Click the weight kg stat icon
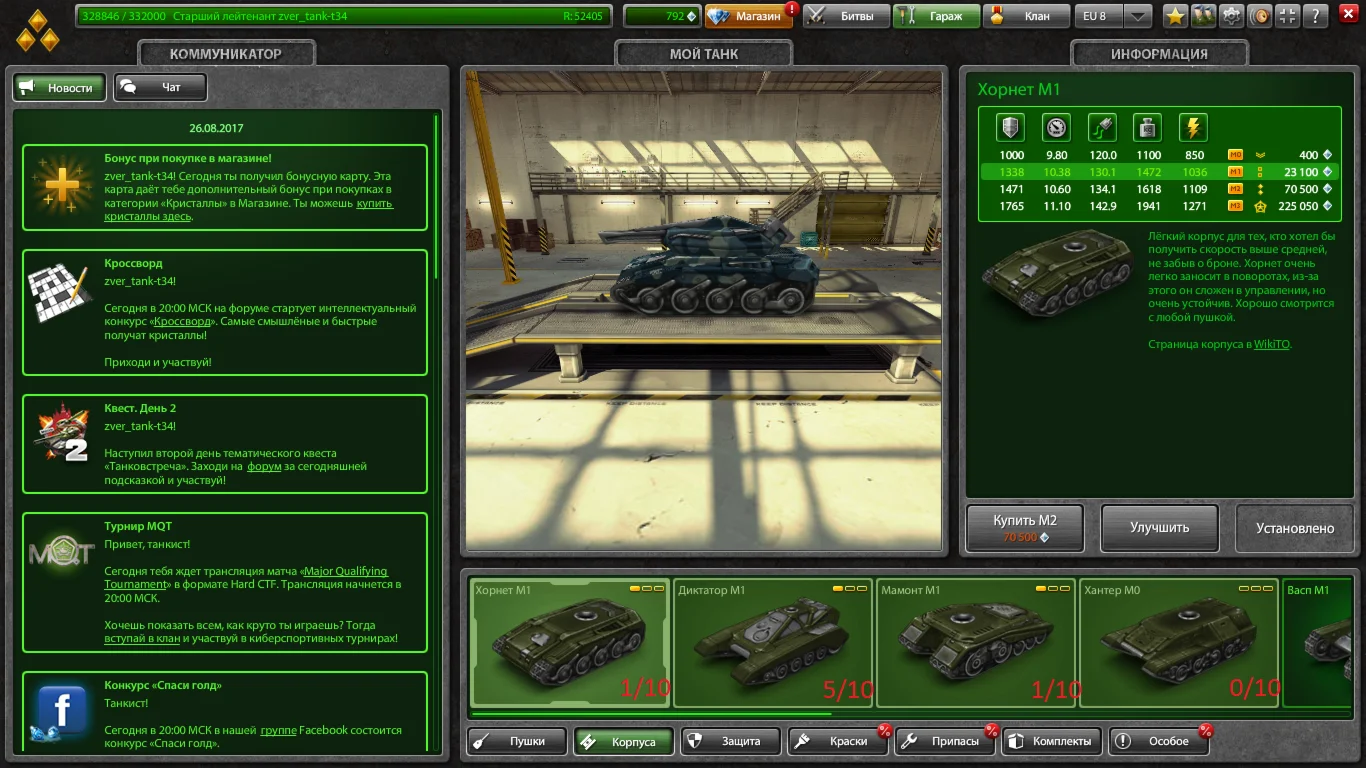Viewport: 1366px width, 768px height. [x=1147, y=127]
